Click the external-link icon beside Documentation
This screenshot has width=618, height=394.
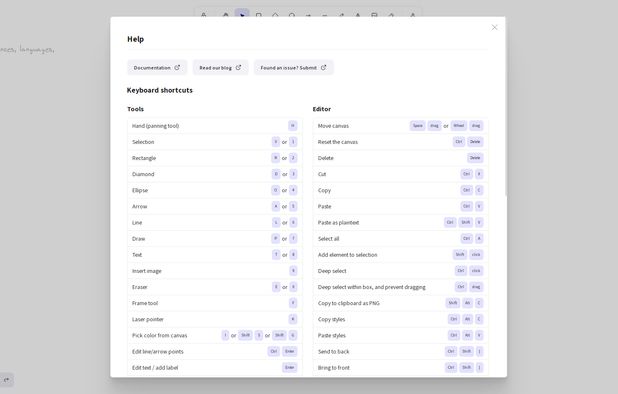tap(177, 68)
